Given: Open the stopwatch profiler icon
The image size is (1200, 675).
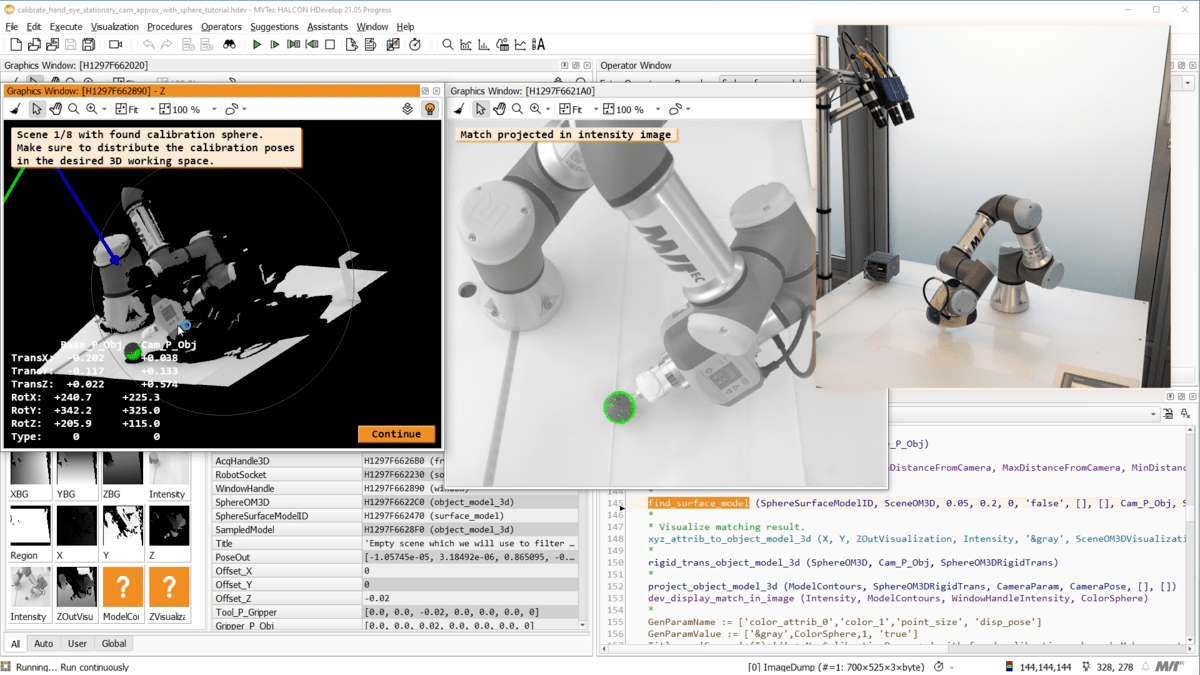Looking at the screenshot, I should pyautogui.click(x=415, y=45).
